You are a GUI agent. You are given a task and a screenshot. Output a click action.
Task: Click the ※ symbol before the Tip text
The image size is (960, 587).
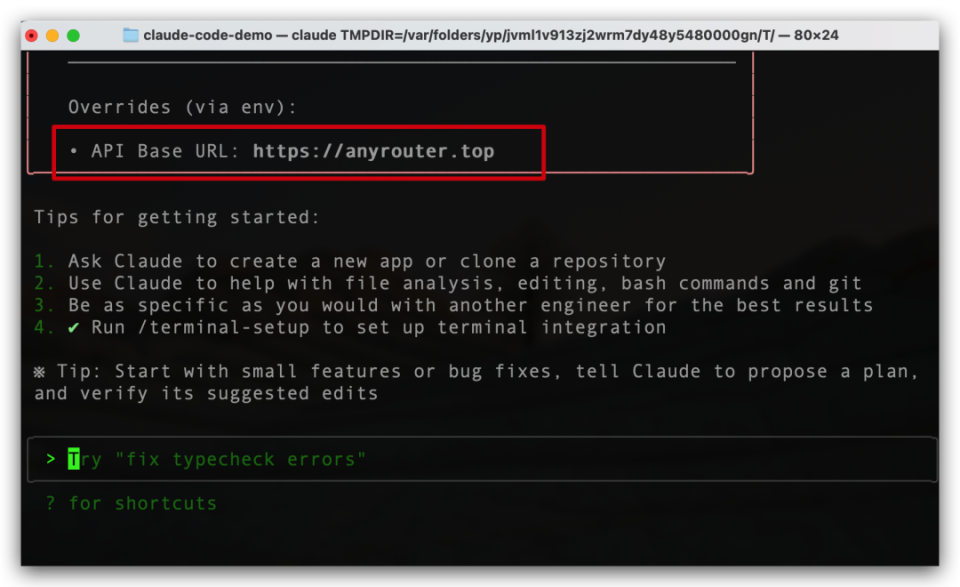coord(39,371)
